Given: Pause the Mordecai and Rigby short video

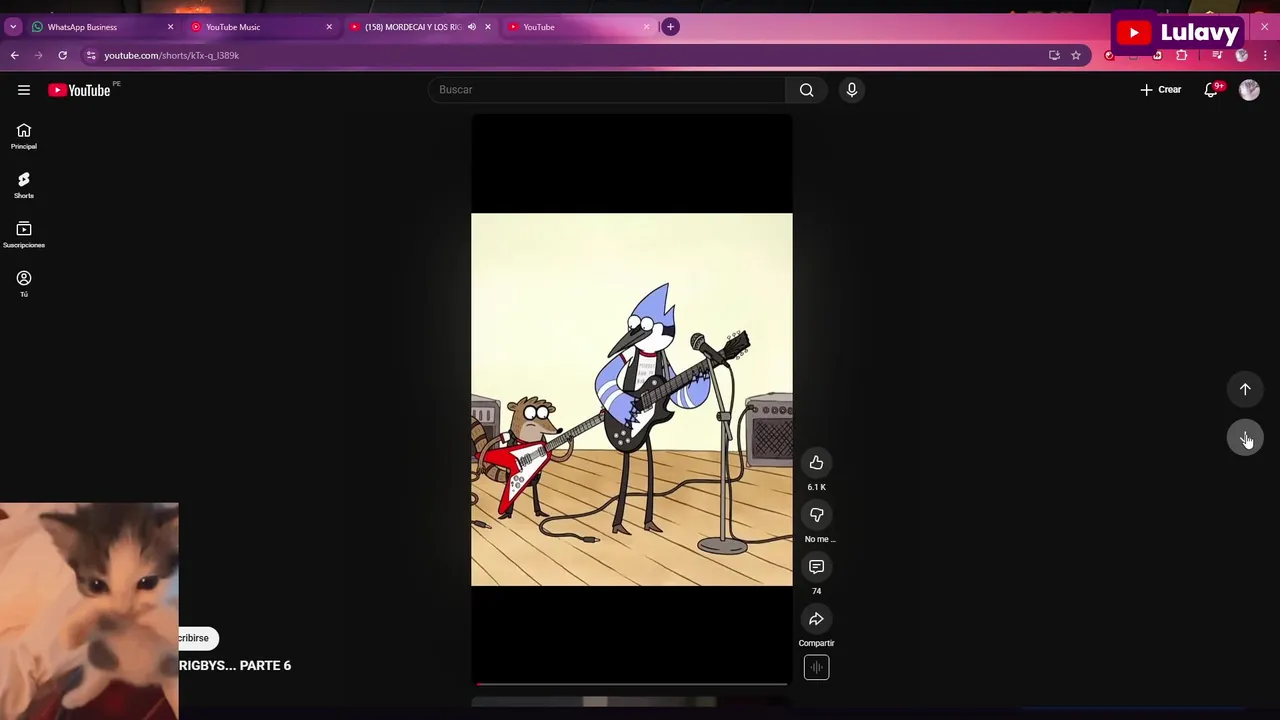Looking at the screenshot, I should pos(631,399).
